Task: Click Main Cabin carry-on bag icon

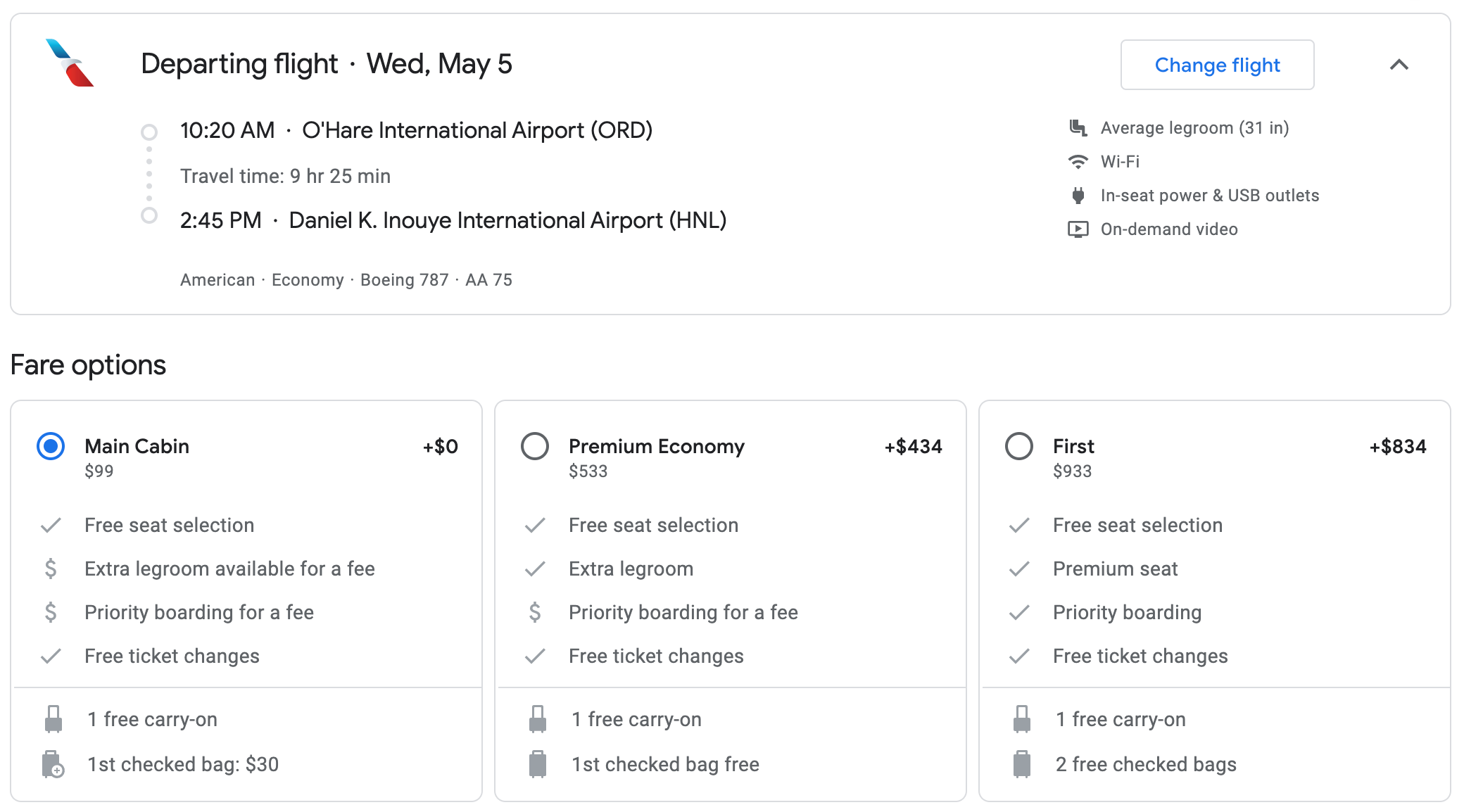Action: (53, 719)
